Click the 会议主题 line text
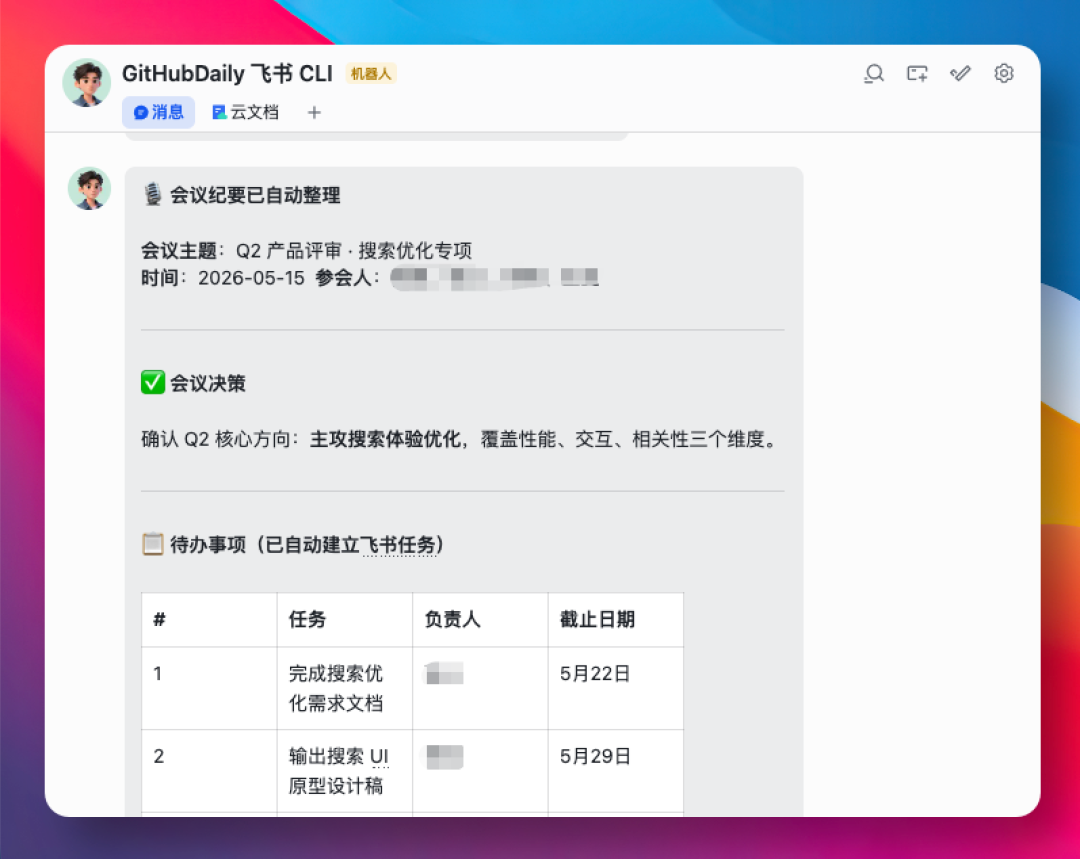This screenshot has width=1080, height=859. pyautogui.click(x=307, y=250)
